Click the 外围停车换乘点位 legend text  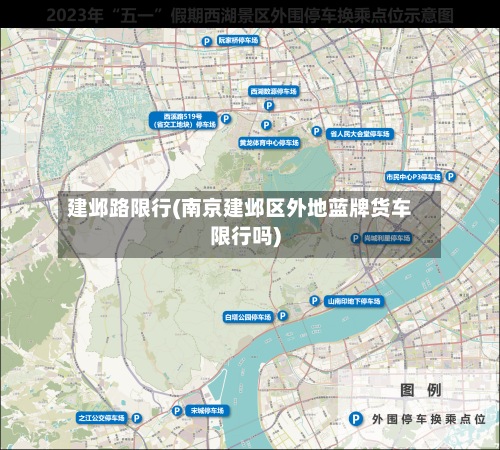429,419
